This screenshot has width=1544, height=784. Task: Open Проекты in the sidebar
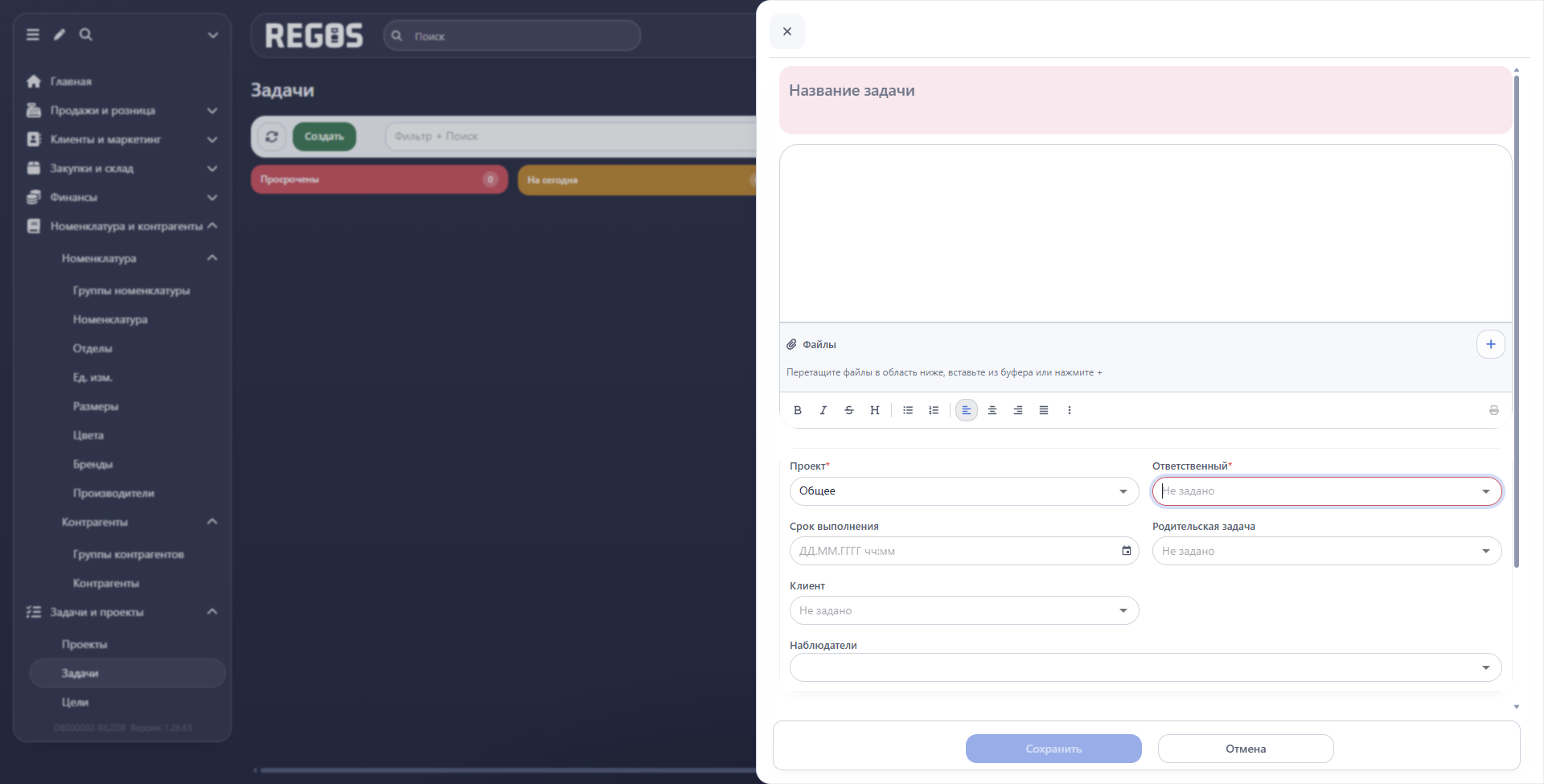point(84,644)
